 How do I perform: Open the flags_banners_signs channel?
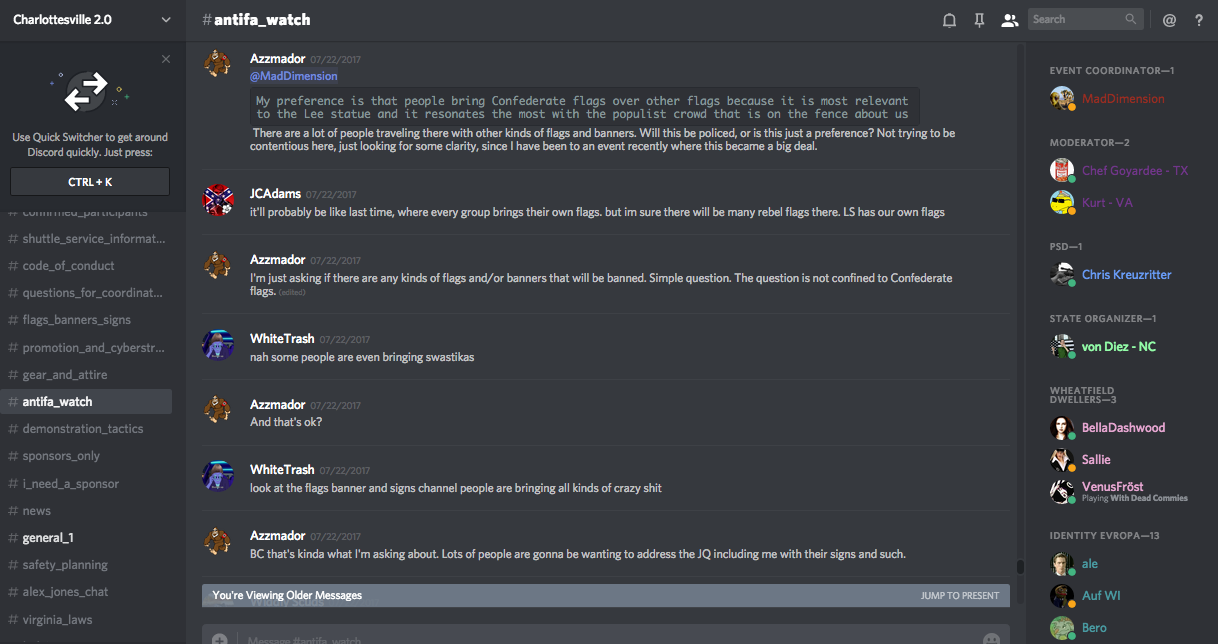(x=77, y=320)
